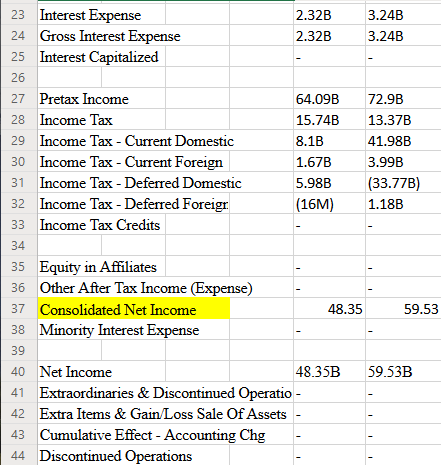Select row header 37

[x=18, y=309]
